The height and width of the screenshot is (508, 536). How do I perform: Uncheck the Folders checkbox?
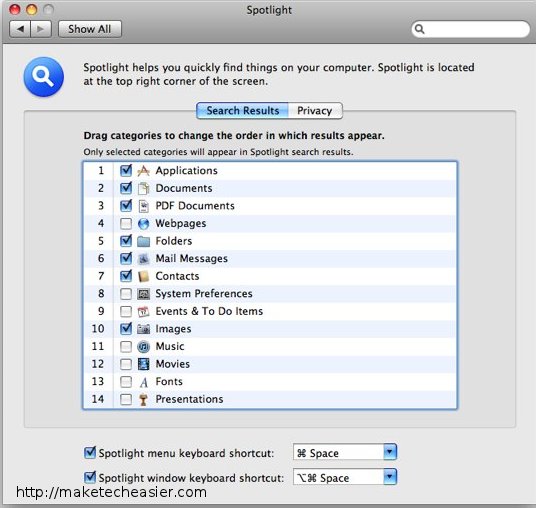[x=126, y=241]
